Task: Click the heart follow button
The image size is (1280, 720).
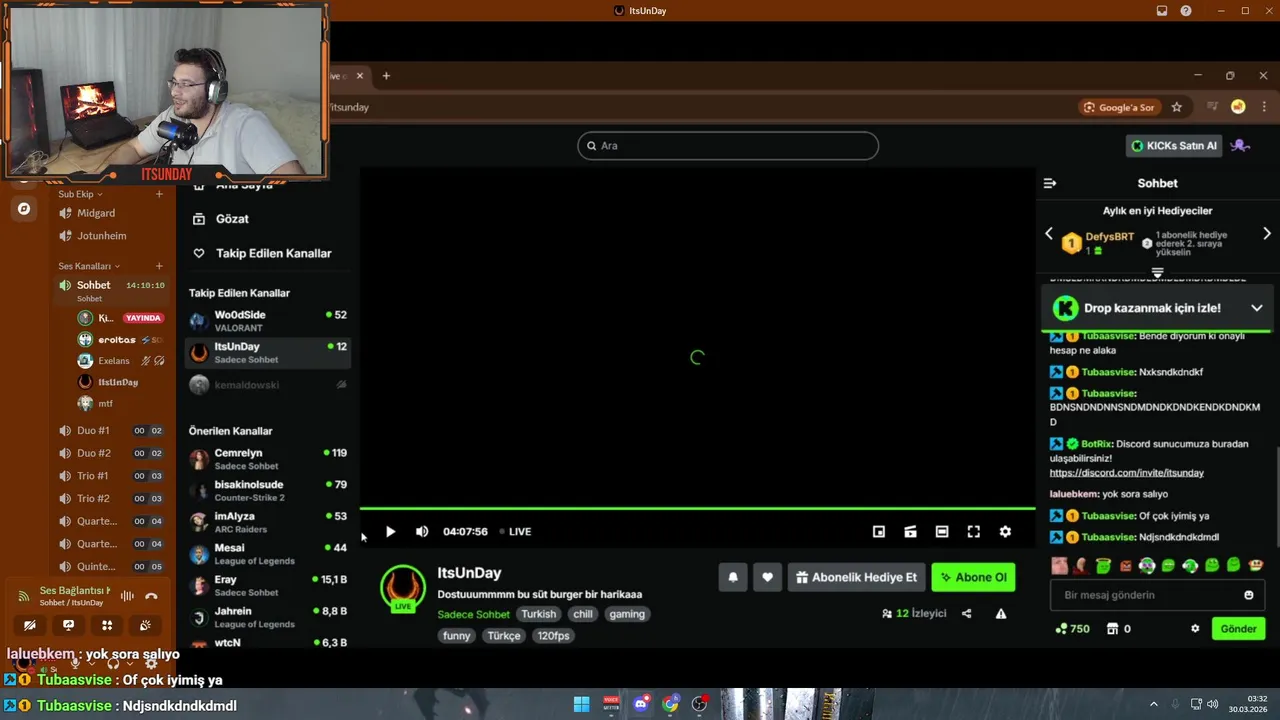Action: pyautogui.click(x=767, y=577)
